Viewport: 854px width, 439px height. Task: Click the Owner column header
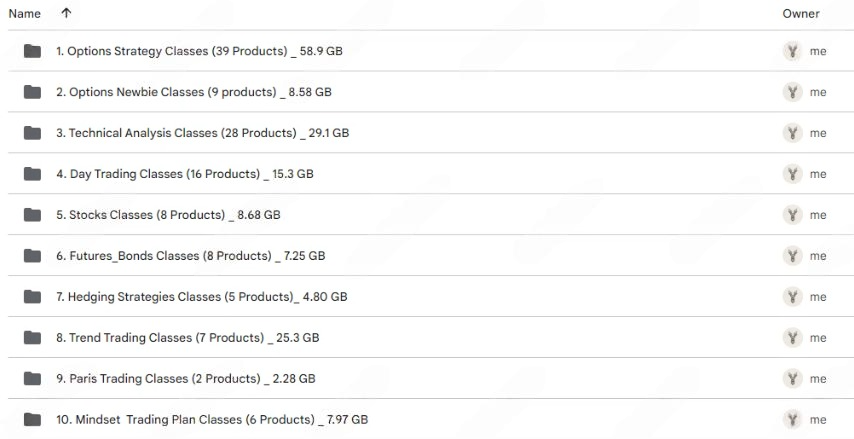(800, 14)
